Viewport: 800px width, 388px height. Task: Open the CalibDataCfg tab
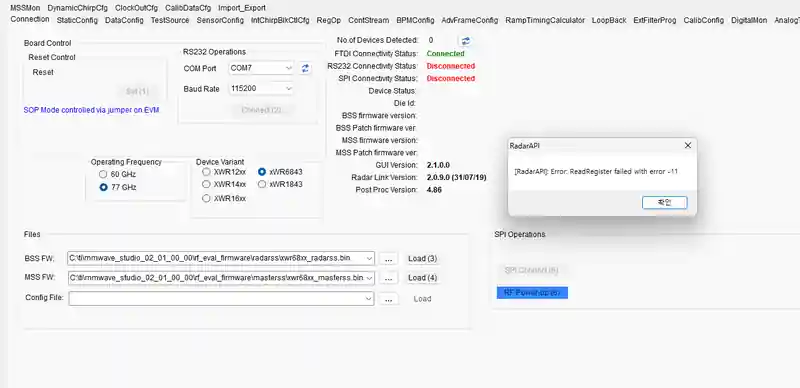pos(188,8)
